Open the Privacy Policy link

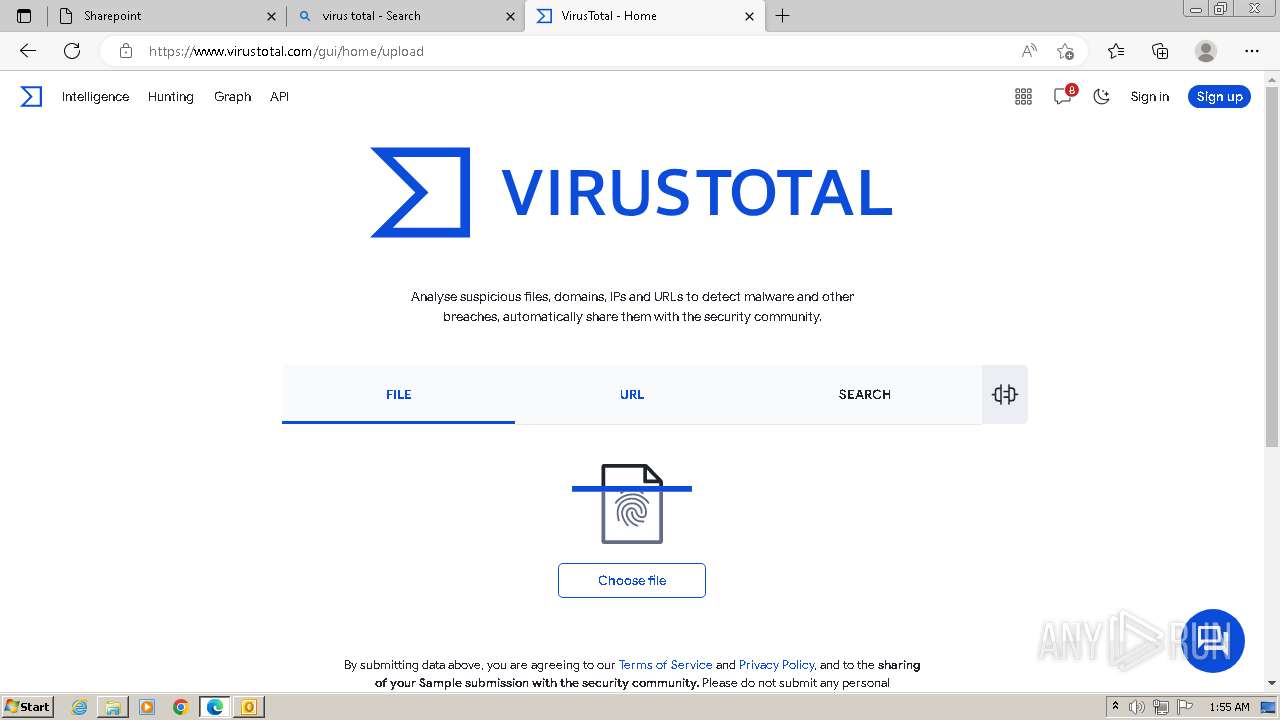point(777,664)
